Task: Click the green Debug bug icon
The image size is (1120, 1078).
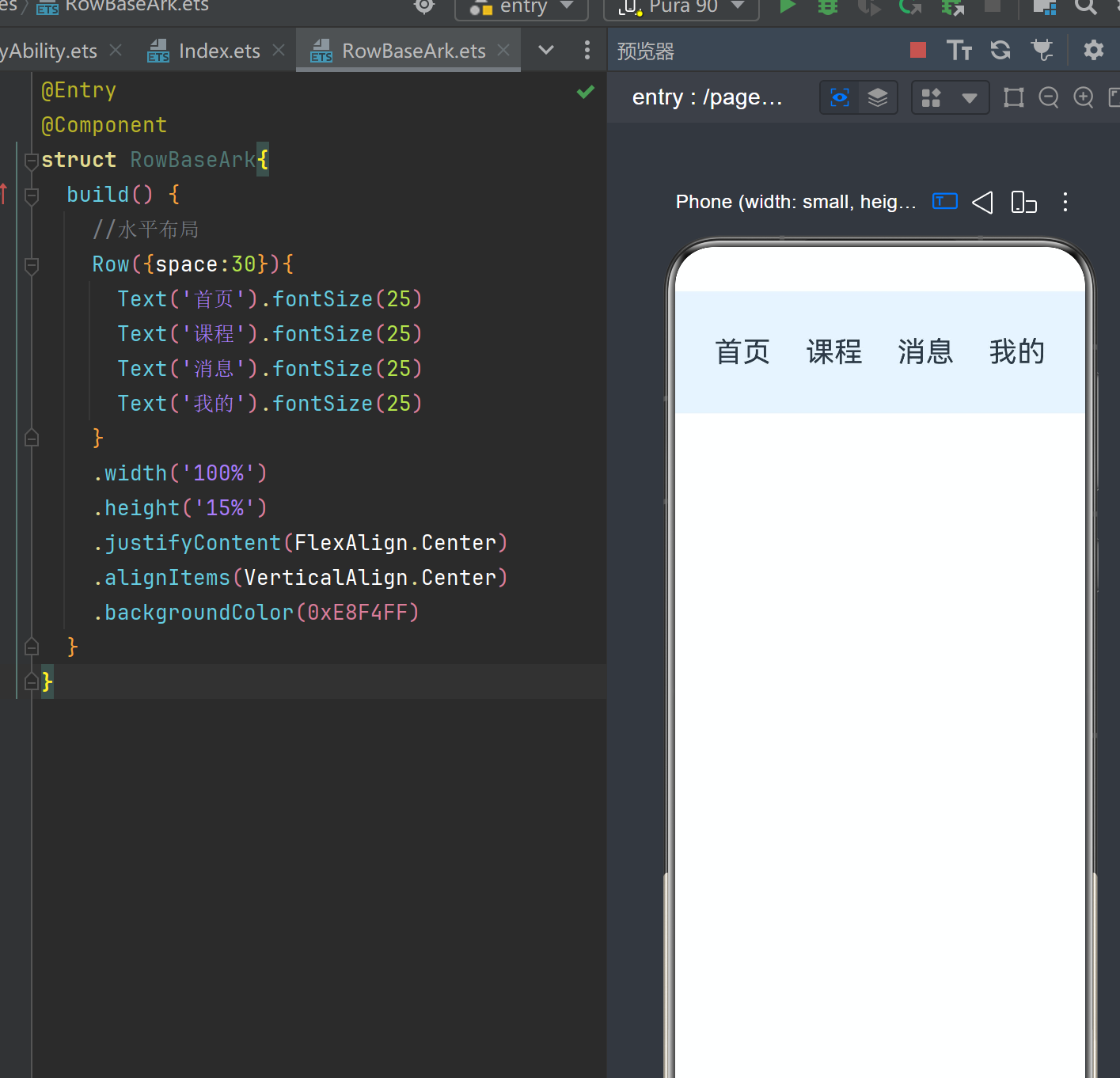Action: 828,6
